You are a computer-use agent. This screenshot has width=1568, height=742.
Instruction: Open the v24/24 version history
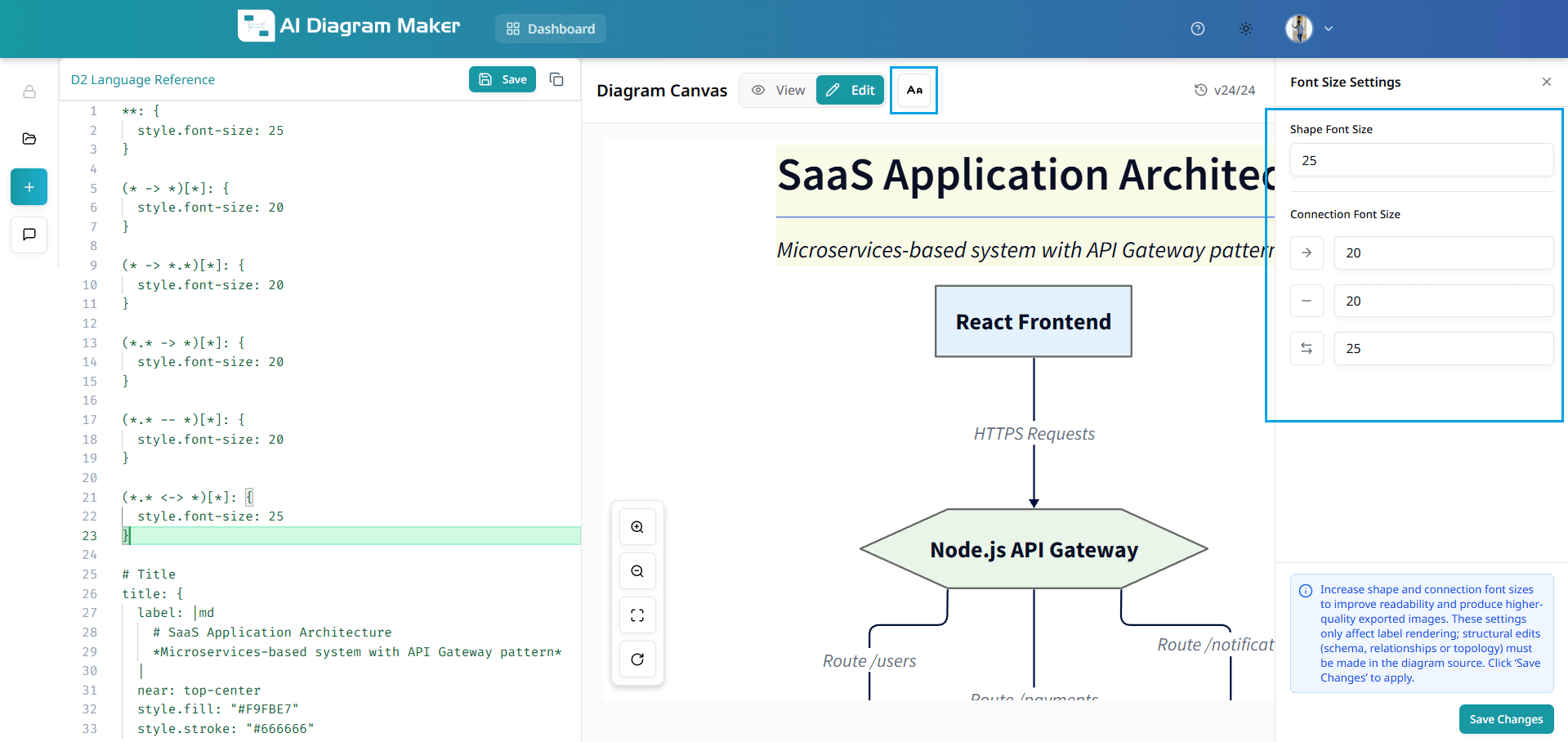(x=1224, y=90)
